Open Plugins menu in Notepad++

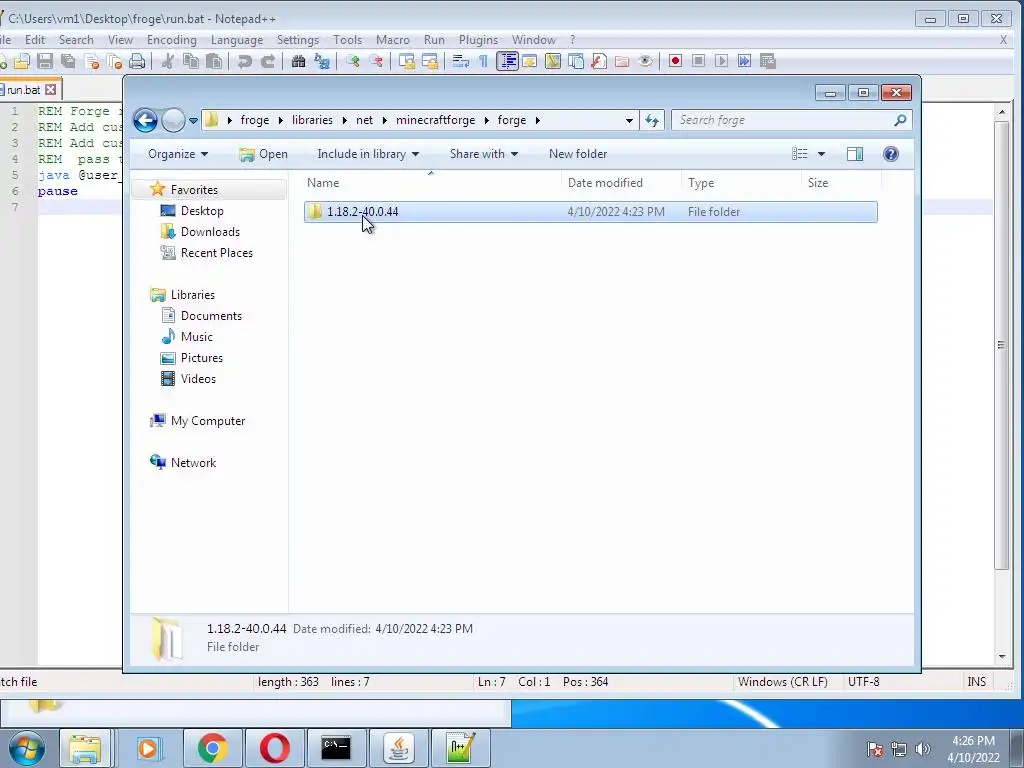478,40
